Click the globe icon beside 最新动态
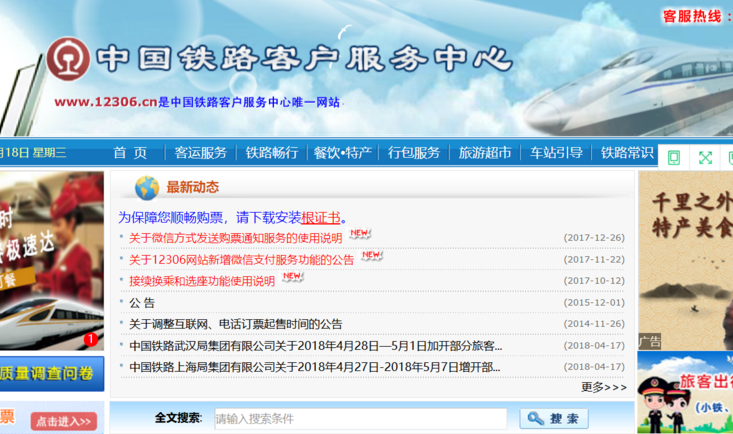733x434 pixels. [147, 188]
